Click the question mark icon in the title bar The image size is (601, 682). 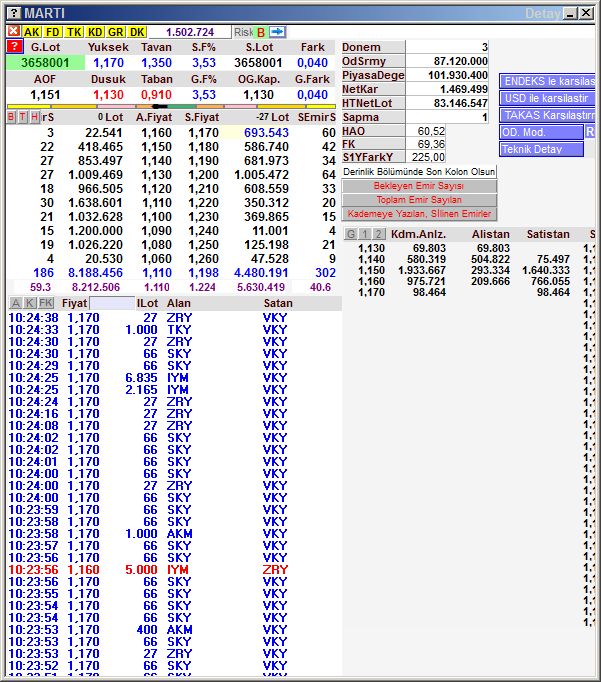point(14,13)
